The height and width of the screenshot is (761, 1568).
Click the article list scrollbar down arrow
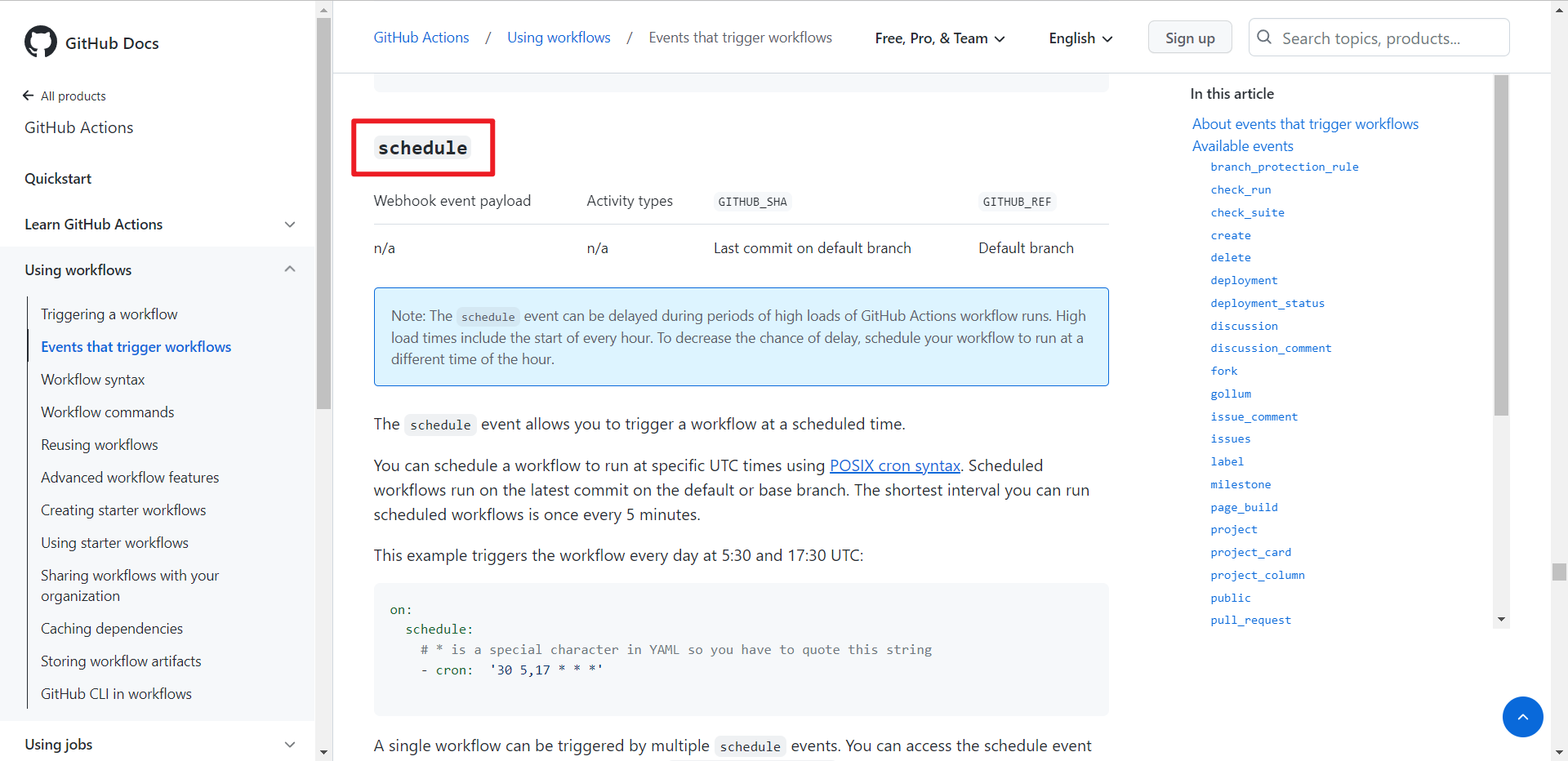[x=1501, y=620]
